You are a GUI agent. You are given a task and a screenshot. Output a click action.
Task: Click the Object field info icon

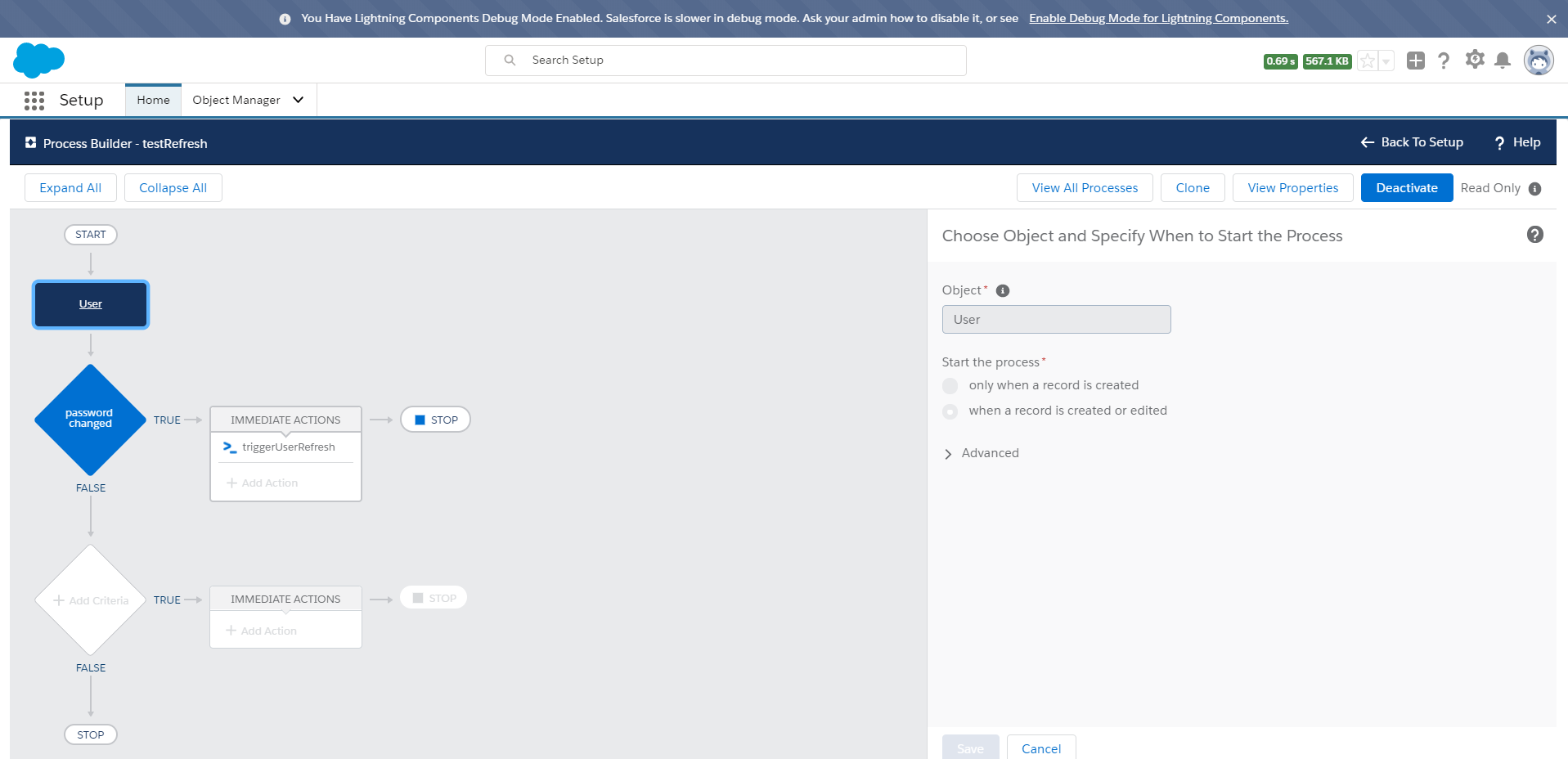point(1003,290)
